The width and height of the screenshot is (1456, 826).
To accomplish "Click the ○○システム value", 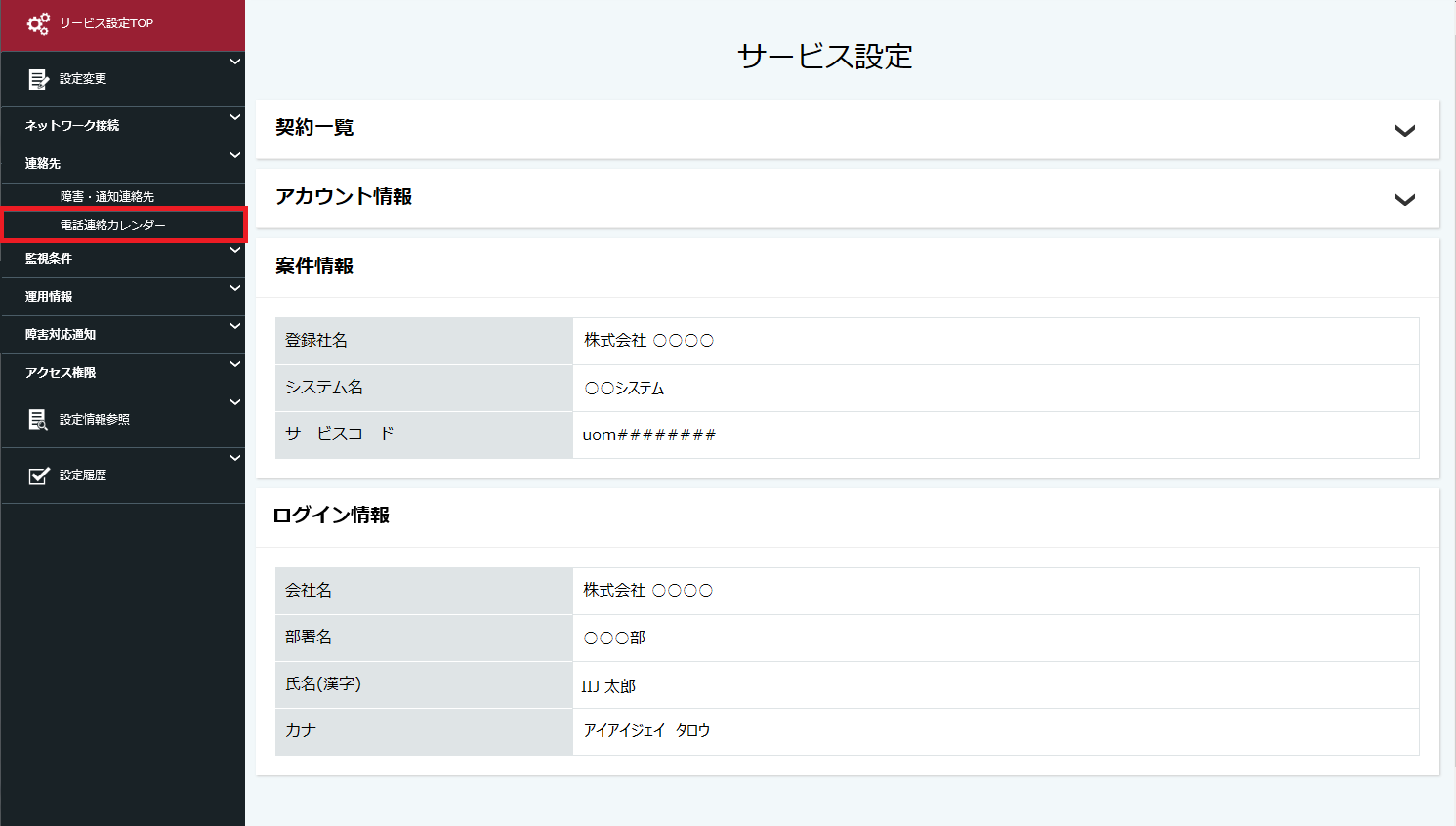I will point(624,389).
